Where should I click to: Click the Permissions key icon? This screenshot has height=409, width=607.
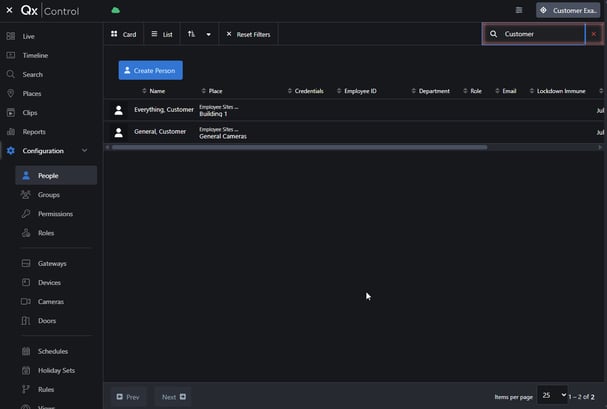click(x=26, y=214)
